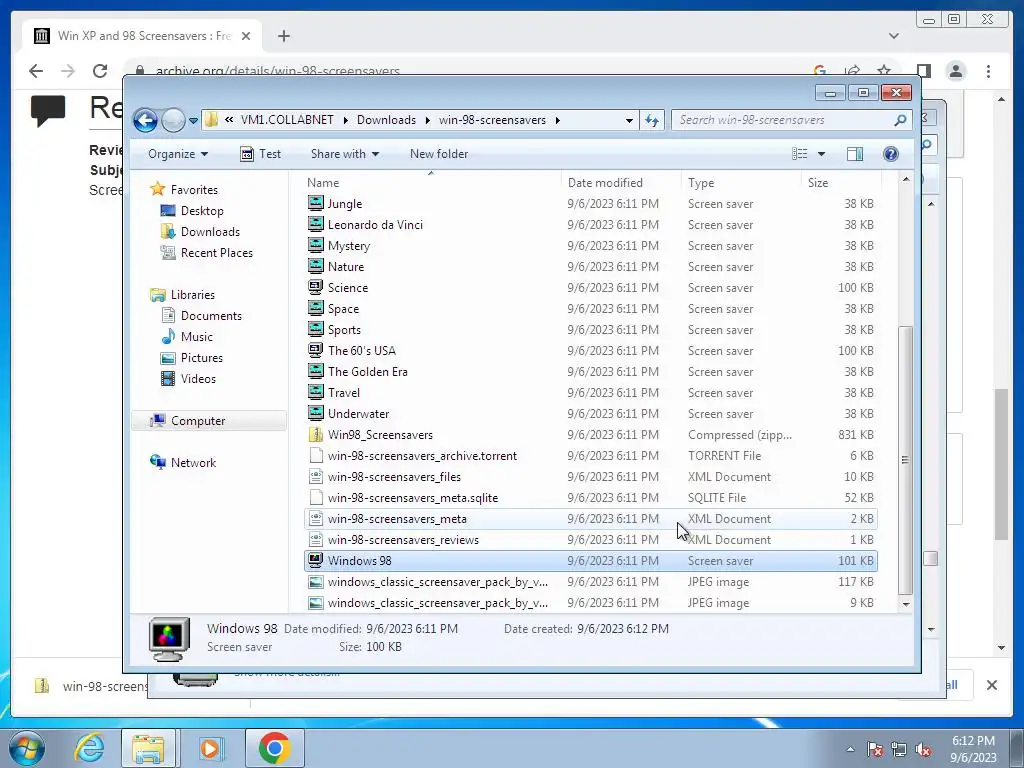Select the Science screen saver icon
The height and width of the screenshot is (768, 1024).
[x=315, y=287]
